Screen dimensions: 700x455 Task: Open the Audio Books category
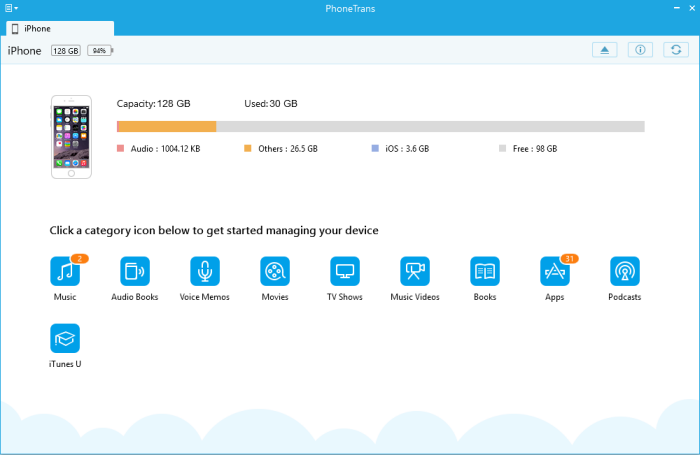pos(135,271)
